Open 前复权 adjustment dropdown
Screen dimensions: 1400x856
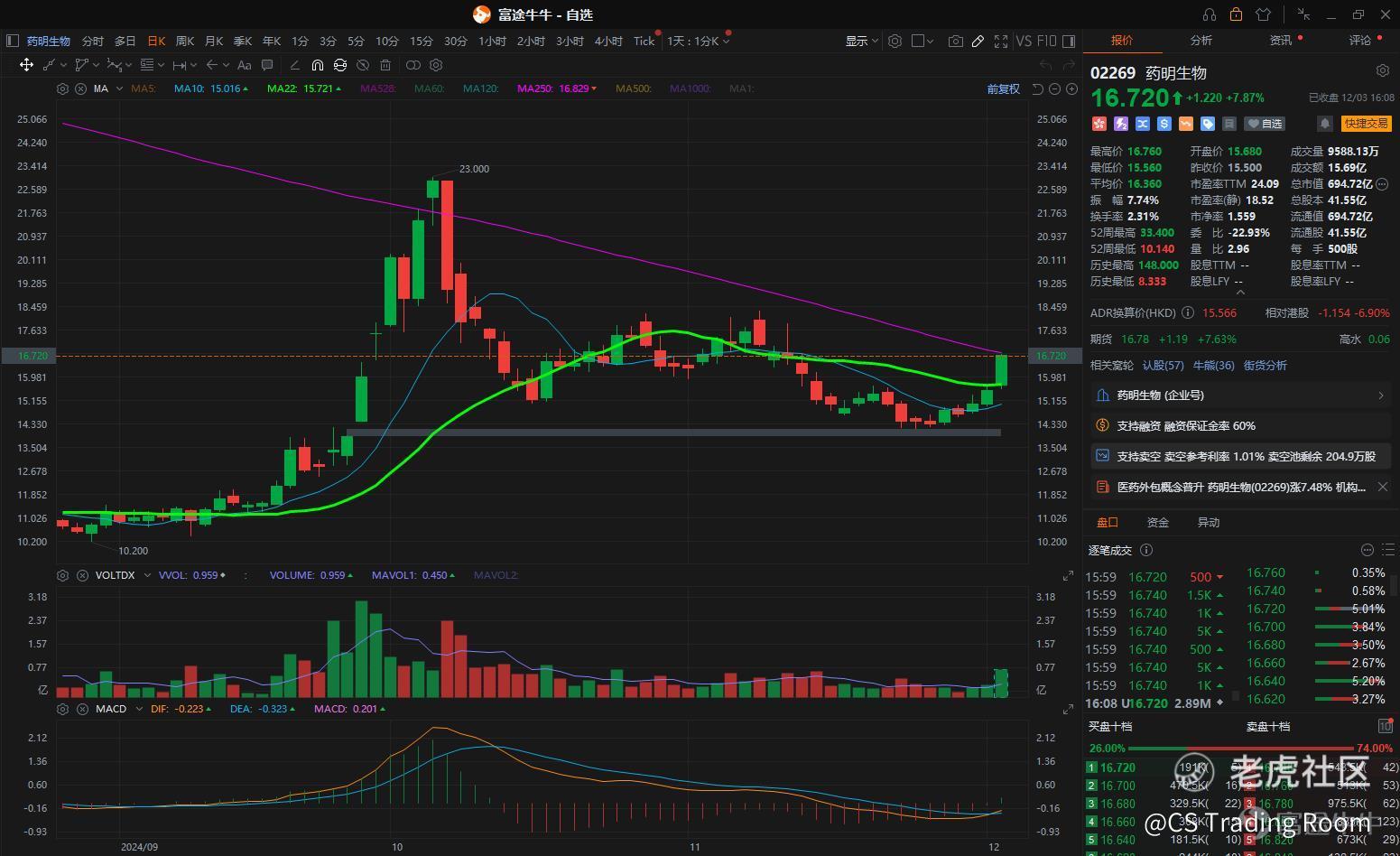[x=1003, y=88]
